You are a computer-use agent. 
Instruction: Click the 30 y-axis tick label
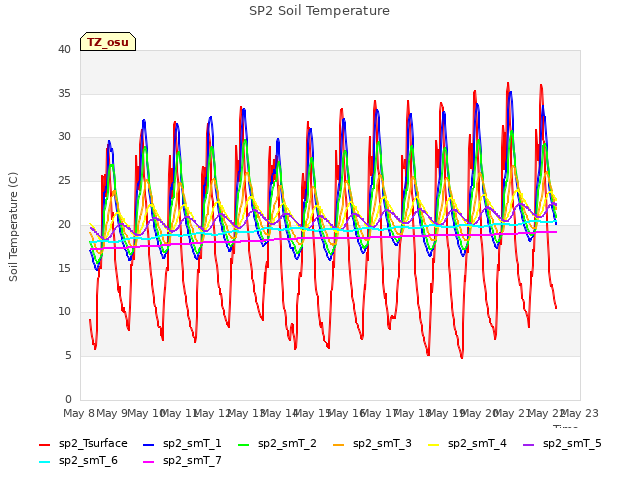pos(64,137)
